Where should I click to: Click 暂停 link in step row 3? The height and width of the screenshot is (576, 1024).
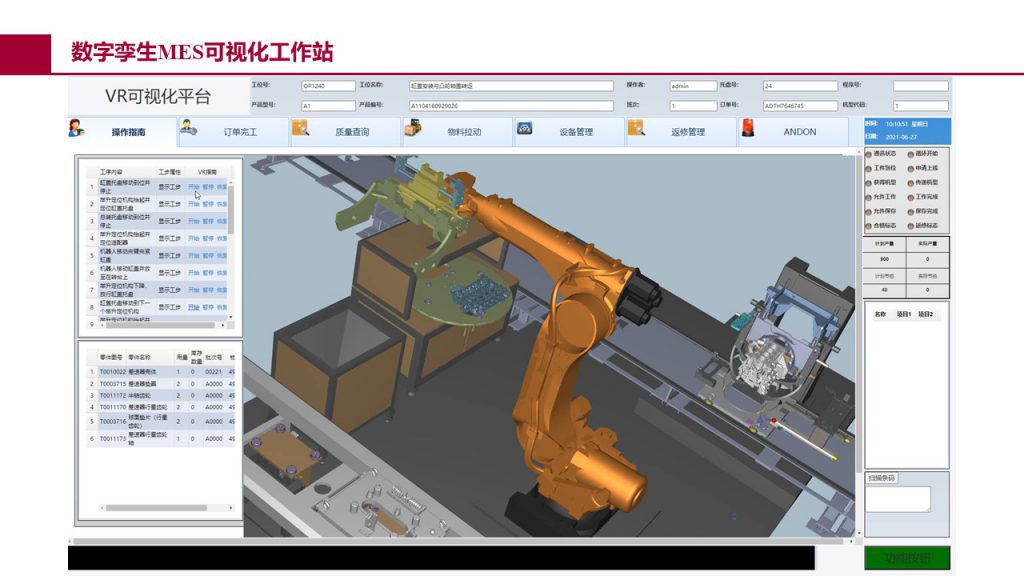[208, 221]
